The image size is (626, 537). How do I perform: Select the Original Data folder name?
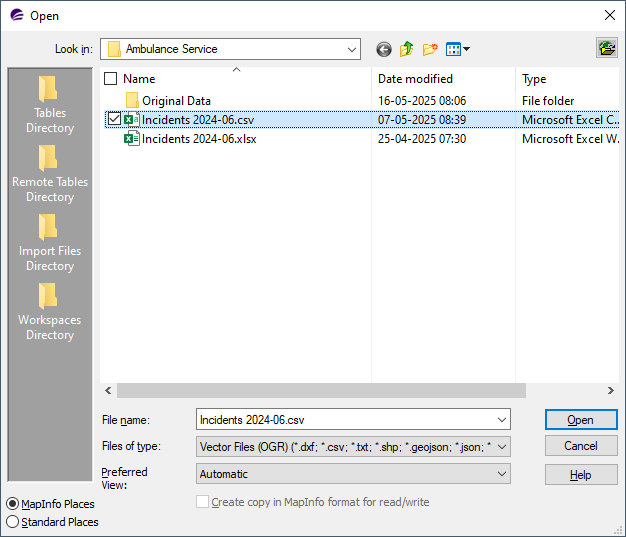[176, 101]
